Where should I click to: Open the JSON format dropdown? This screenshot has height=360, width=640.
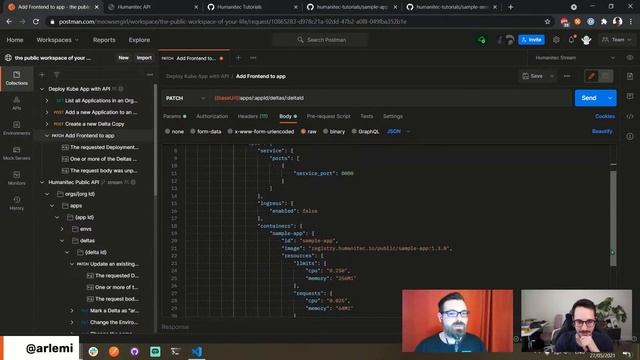click(398, 131)
